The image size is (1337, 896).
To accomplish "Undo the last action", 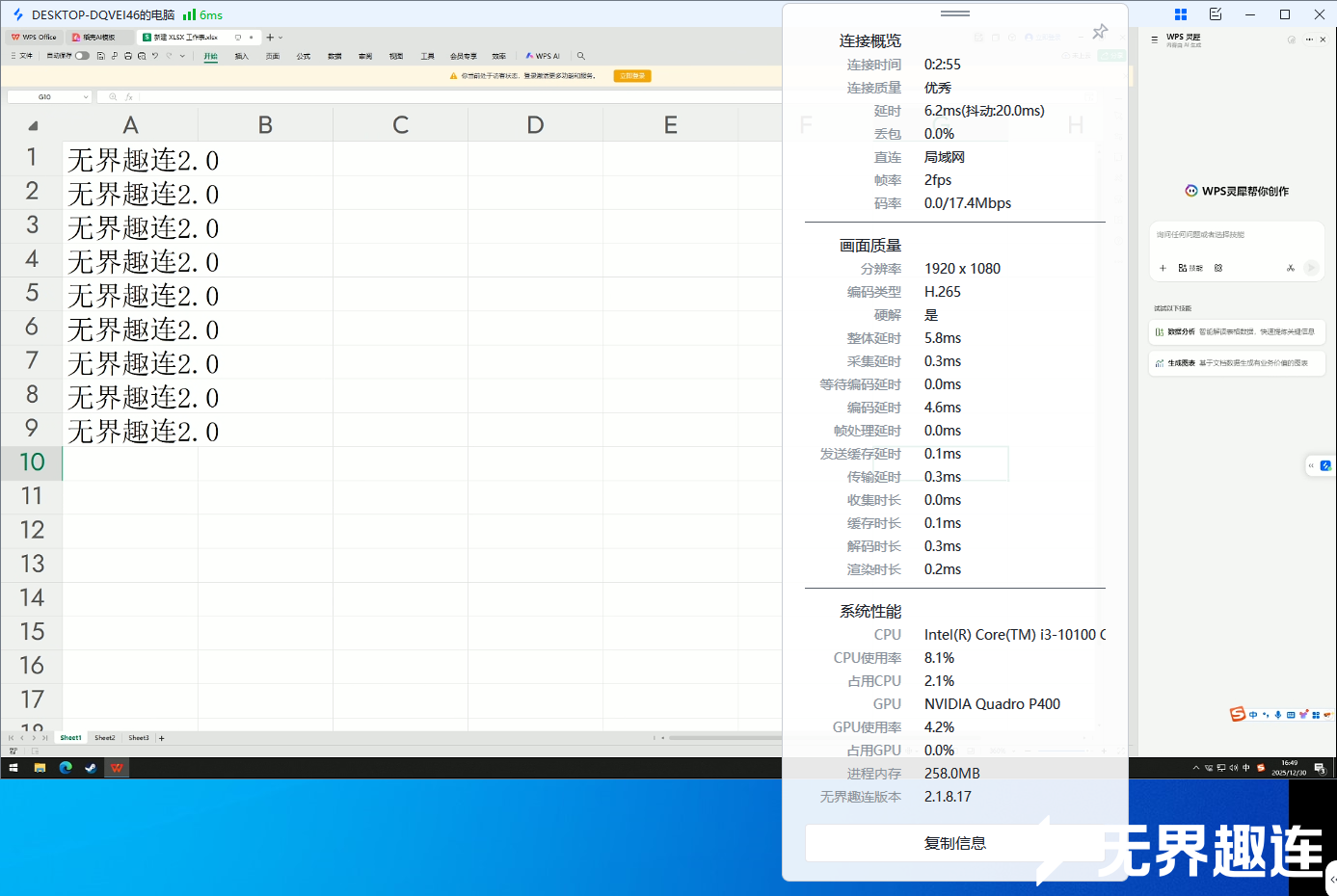I will [155, 56].
